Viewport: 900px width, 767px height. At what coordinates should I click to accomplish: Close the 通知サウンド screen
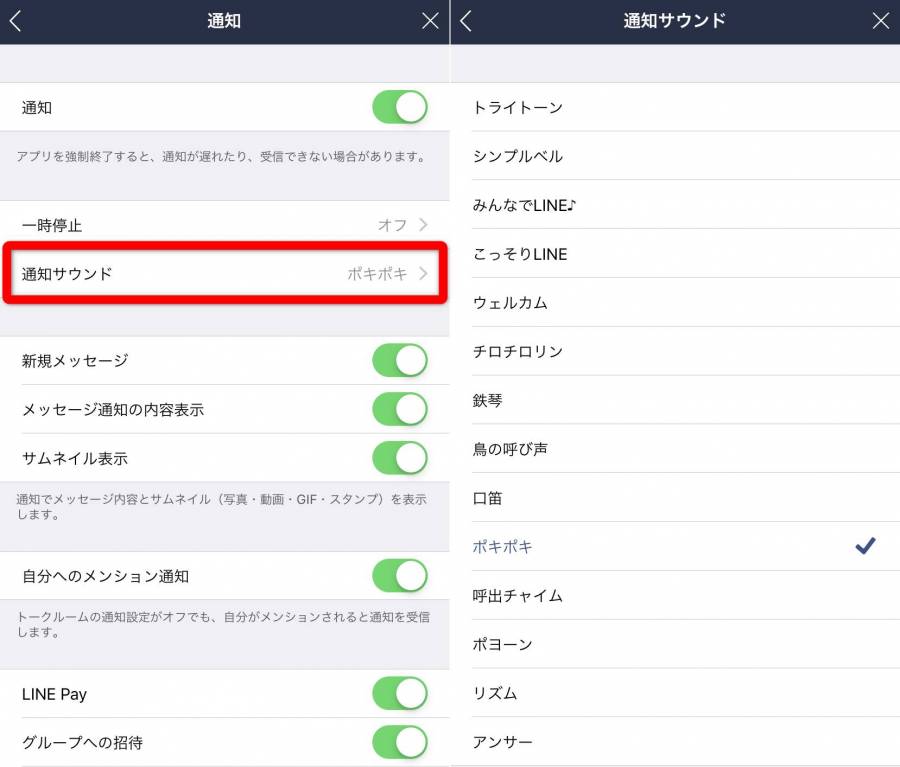(x=880, y=21)
